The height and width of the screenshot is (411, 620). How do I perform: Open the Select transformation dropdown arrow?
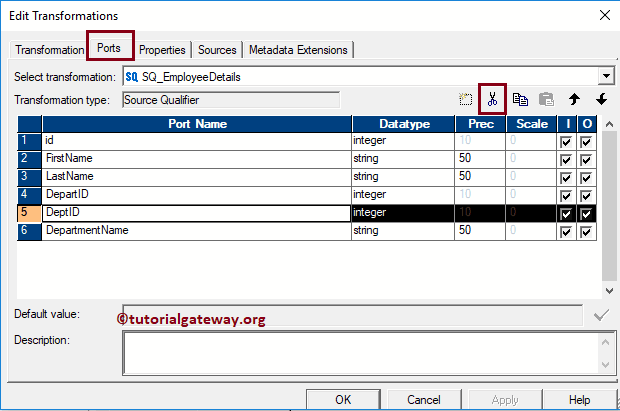tap(606, 76)
